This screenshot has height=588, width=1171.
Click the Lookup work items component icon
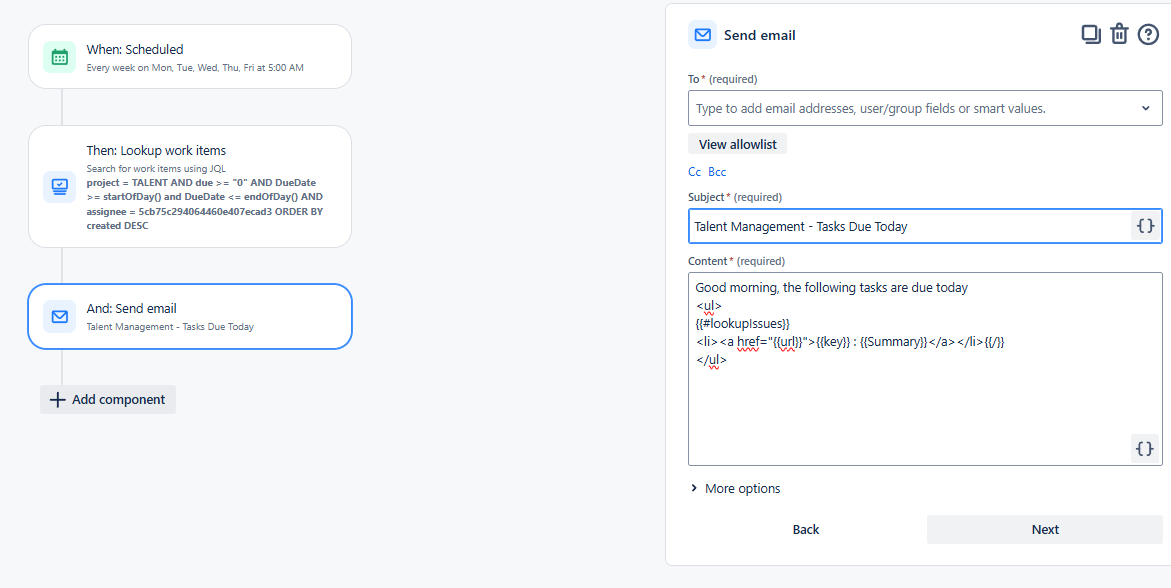pyautogui.click(x=59, y=186)
